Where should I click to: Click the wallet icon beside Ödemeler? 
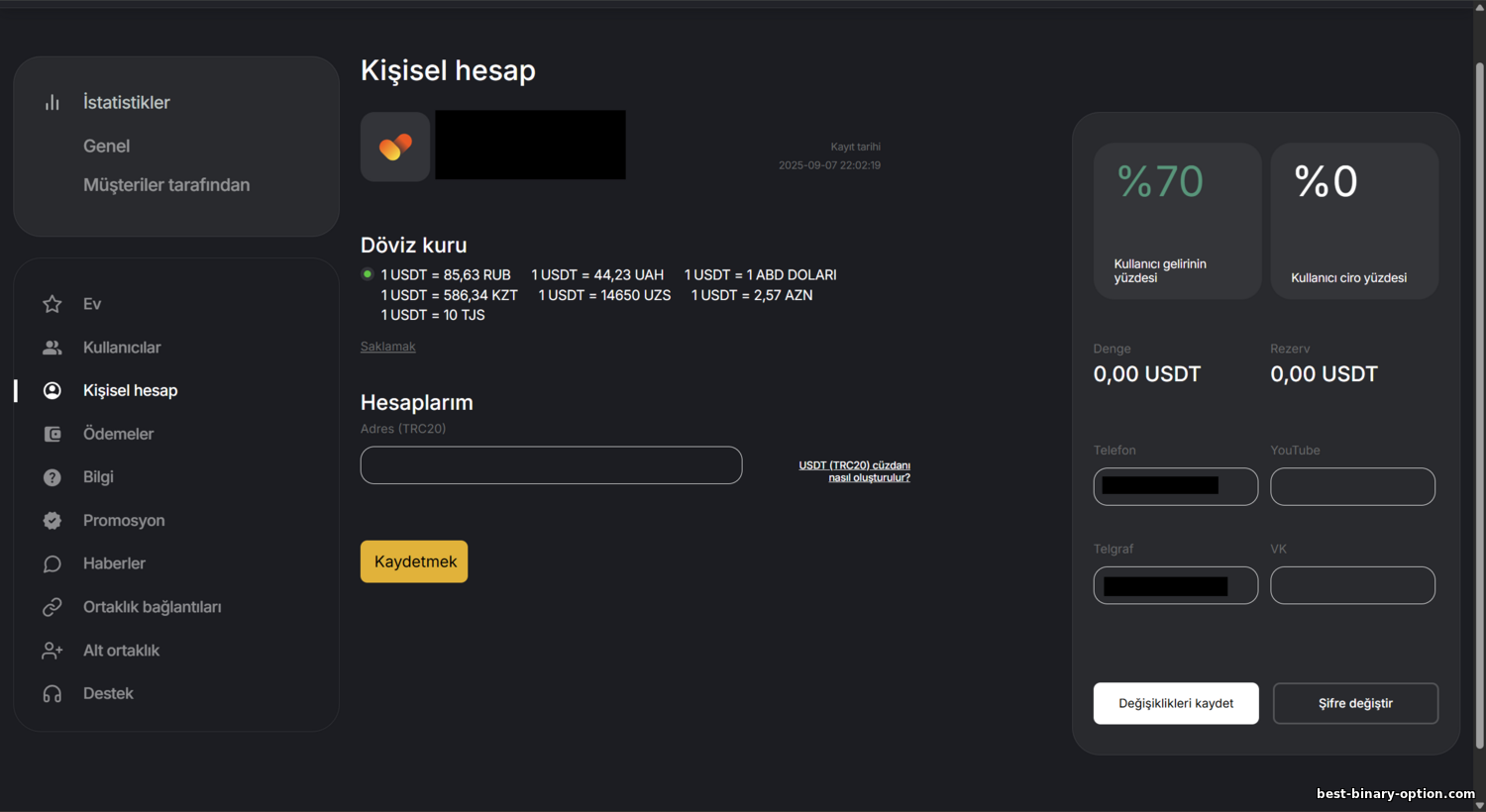[53, 434]
